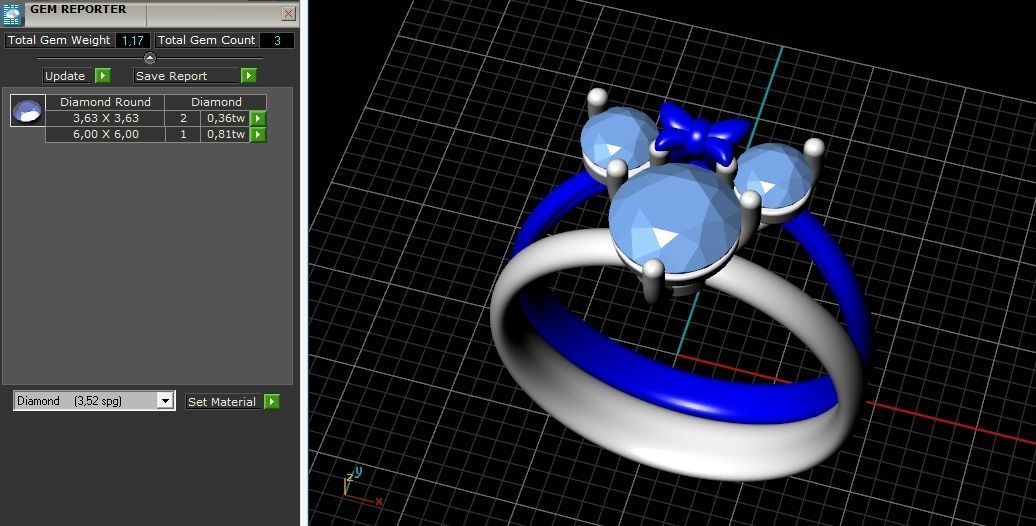
Task: Click green arrow next to Save Report
Action: (x=248, y=76)
